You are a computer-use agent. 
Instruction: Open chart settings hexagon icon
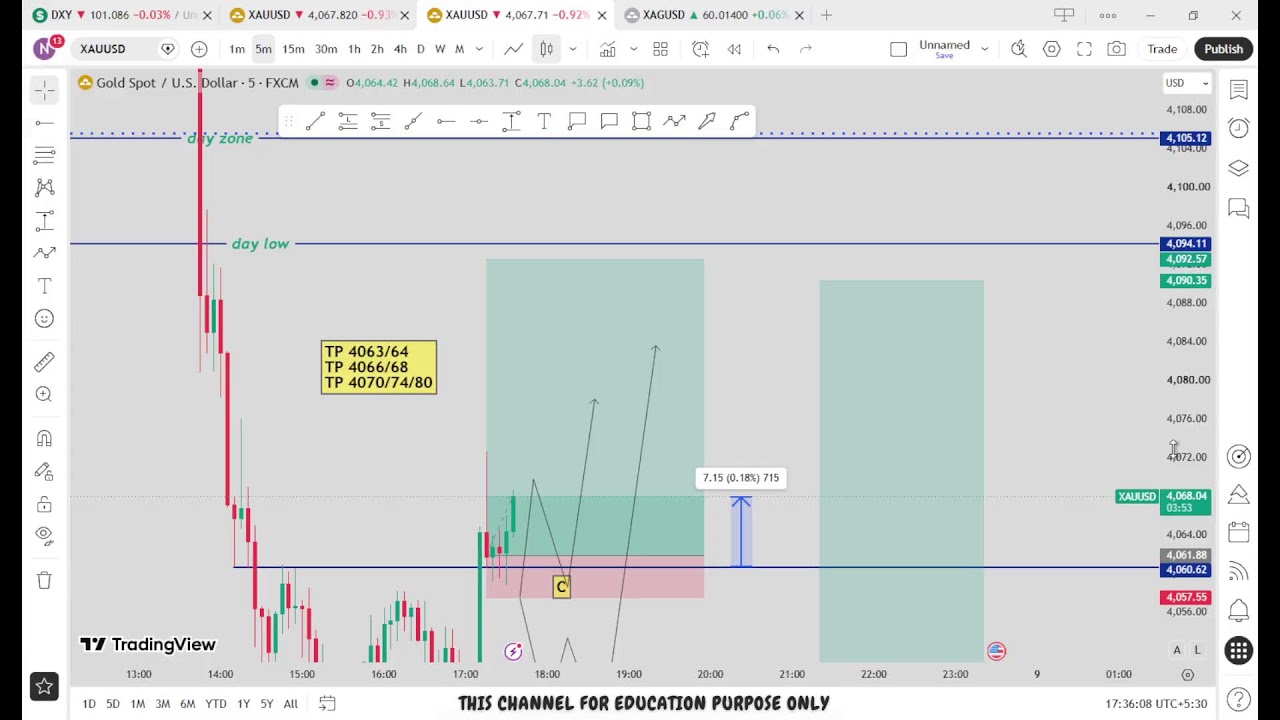coord(1052,49)
